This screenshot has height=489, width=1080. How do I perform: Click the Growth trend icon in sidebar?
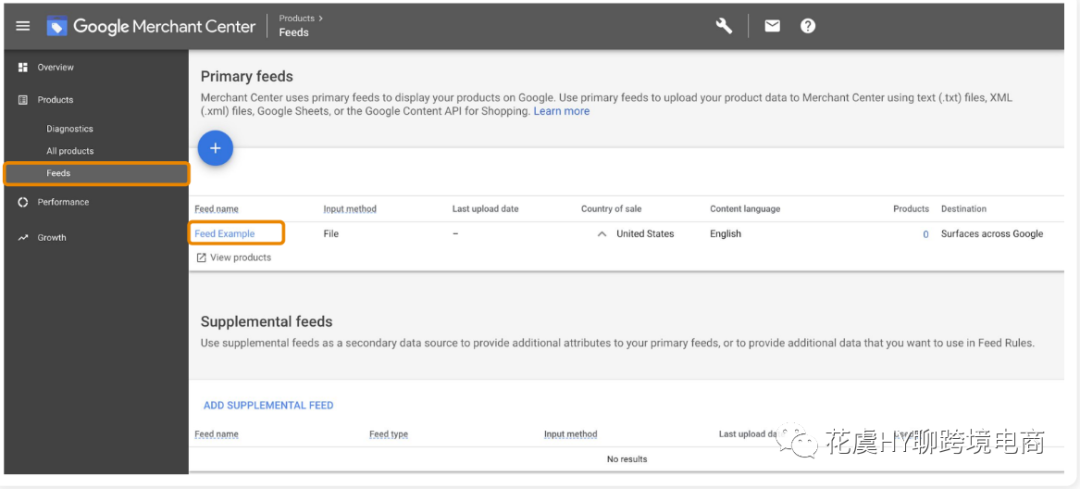pos(23,238)
